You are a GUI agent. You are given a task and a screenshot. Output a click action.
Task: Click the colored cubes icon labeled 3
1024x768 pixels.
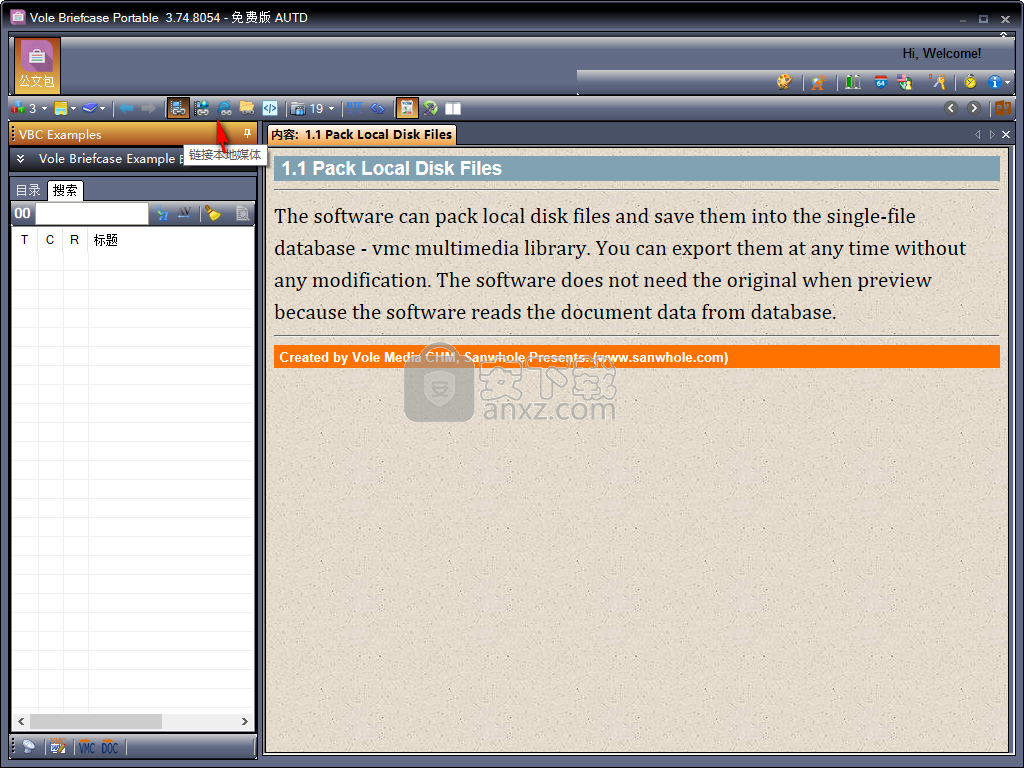coord(18,108)
